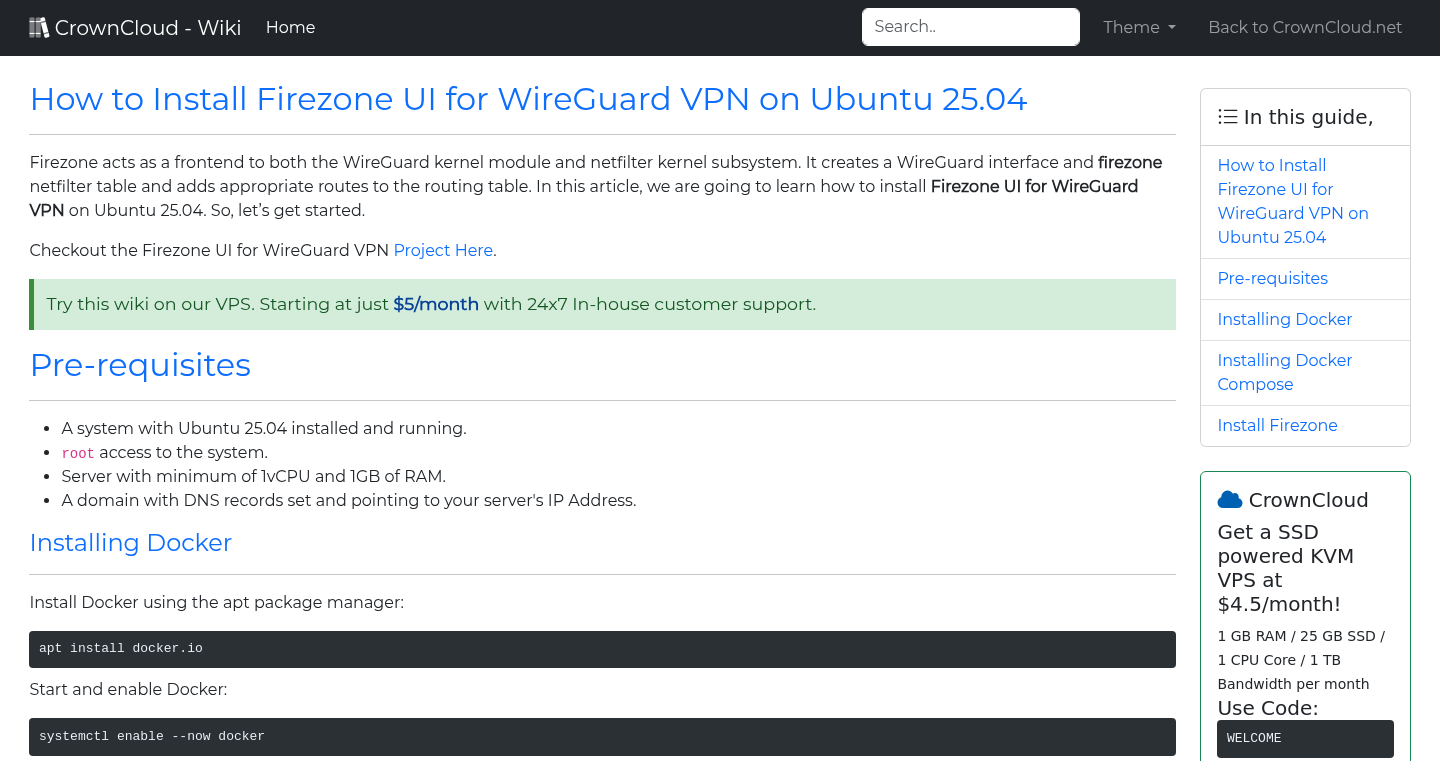Screen dimensions: 1440x761
Task: Select 'Home' in the navigation bar
Action: point(290,27)
